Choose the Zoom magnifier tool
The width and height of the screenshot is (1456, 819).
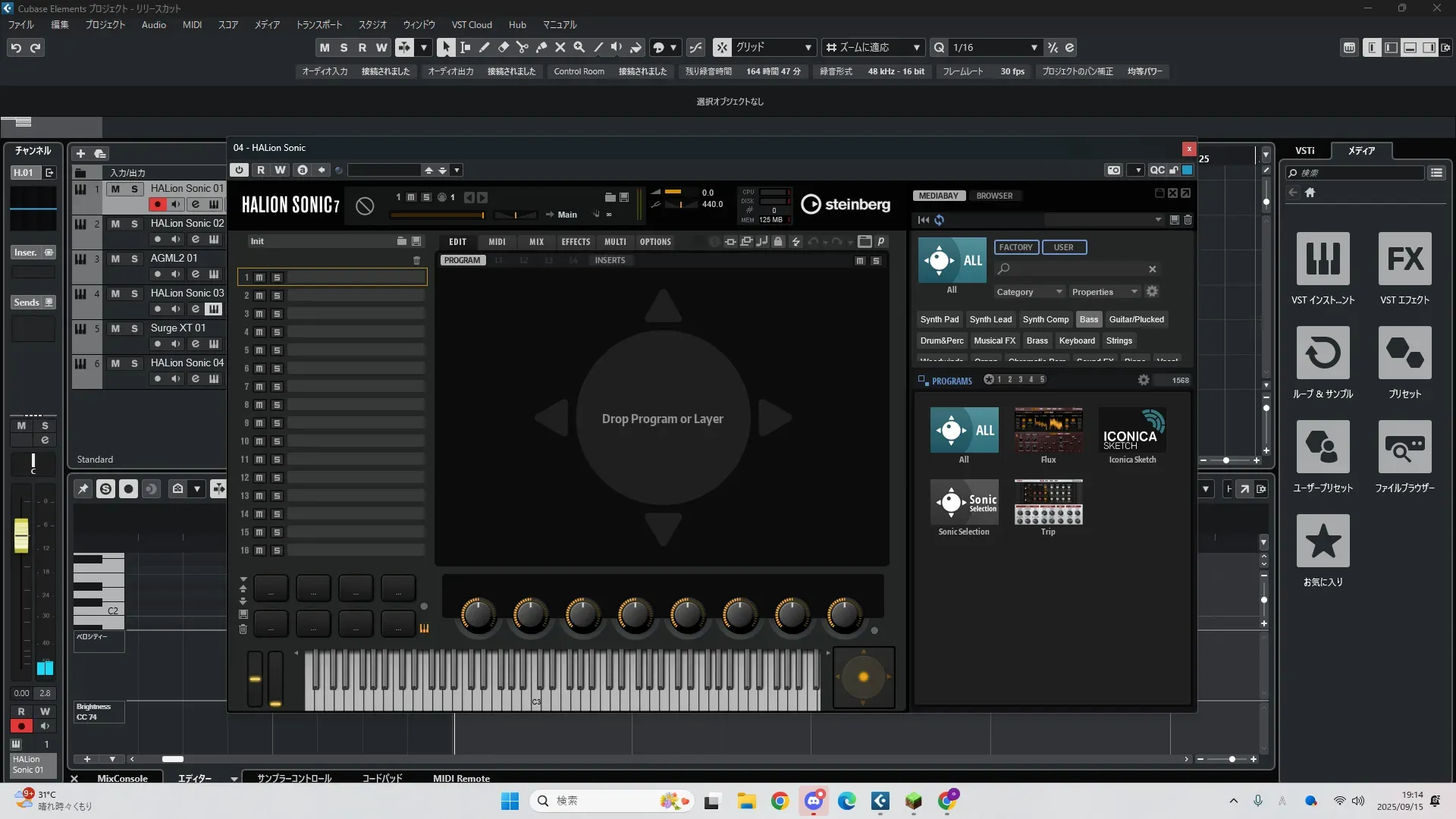[x=579, y=47]
